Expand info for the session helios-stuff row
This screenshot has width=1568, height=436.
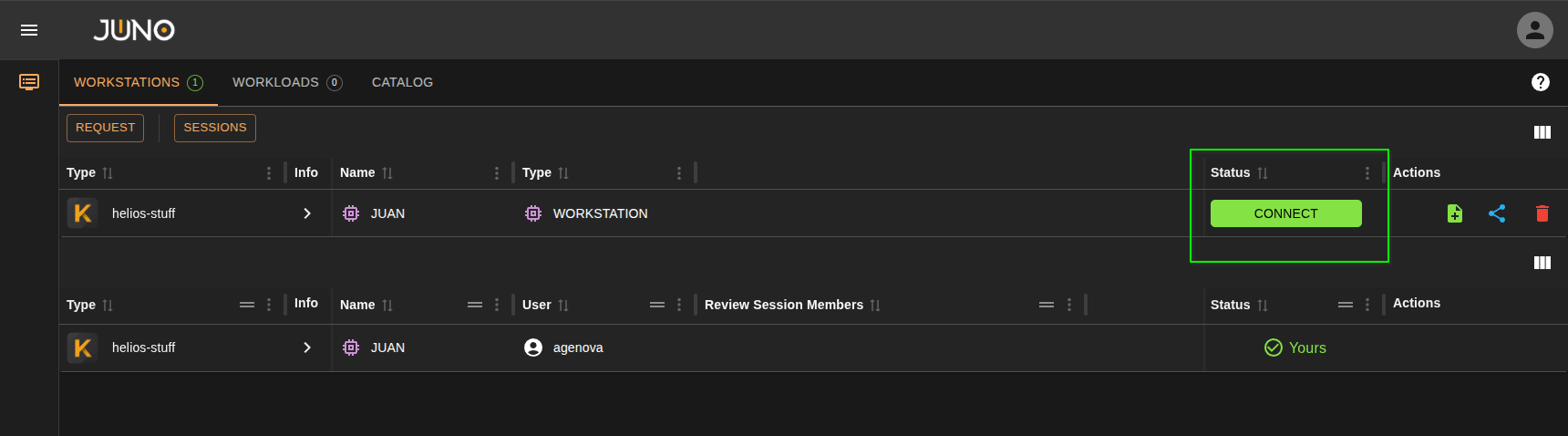[x=307, y=348]
